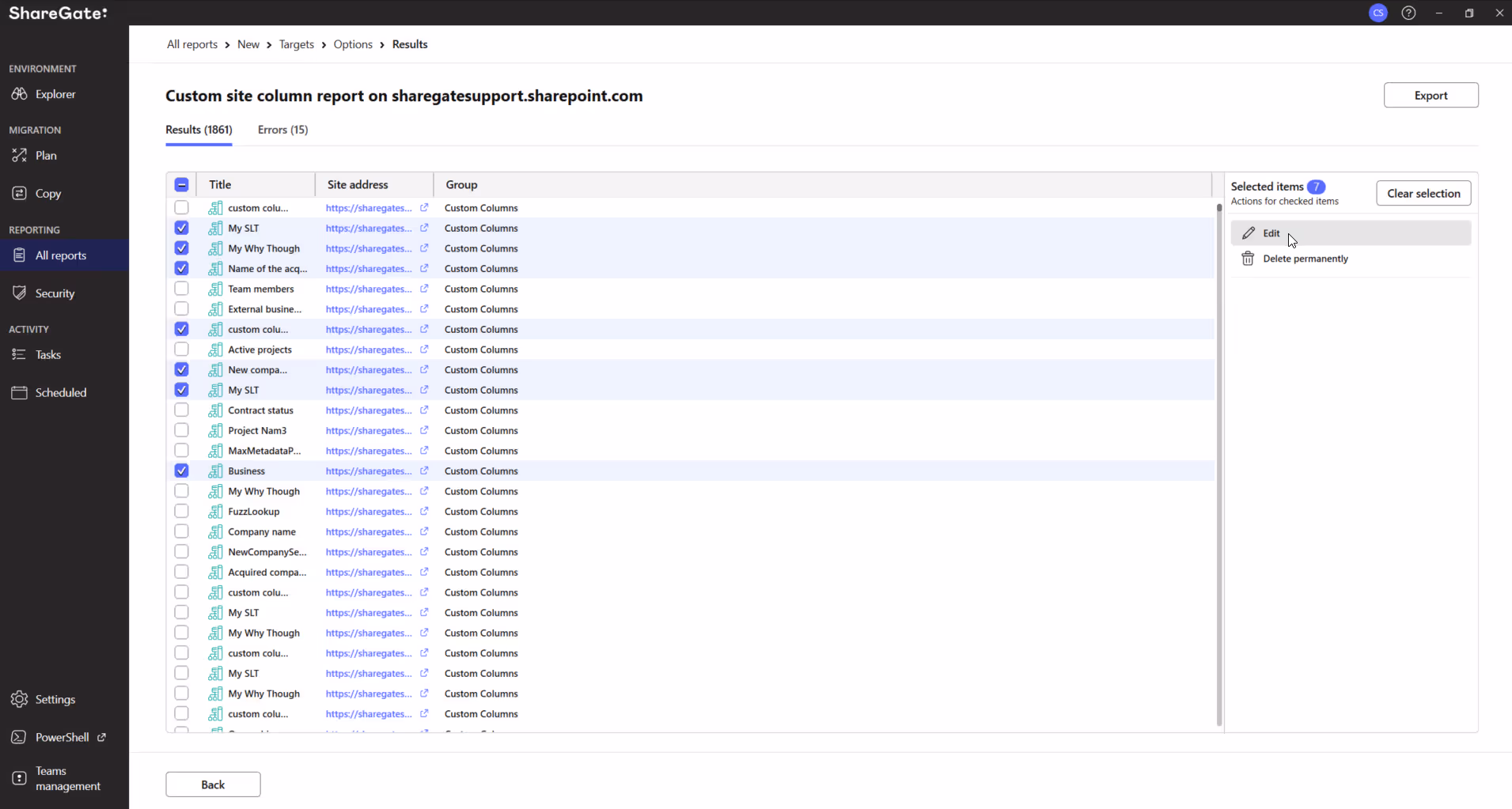Click the Back button

(213, 784)
